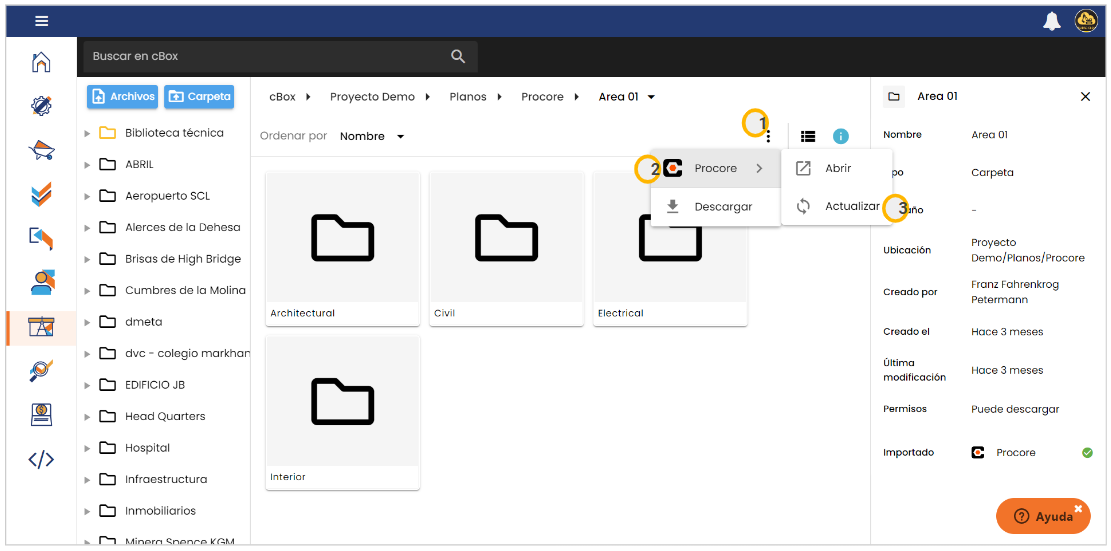Expand the Area 01 breadcrumb dropdown
The height and width of the screenshot is (551, 1111).
click(x=651, y=97)
